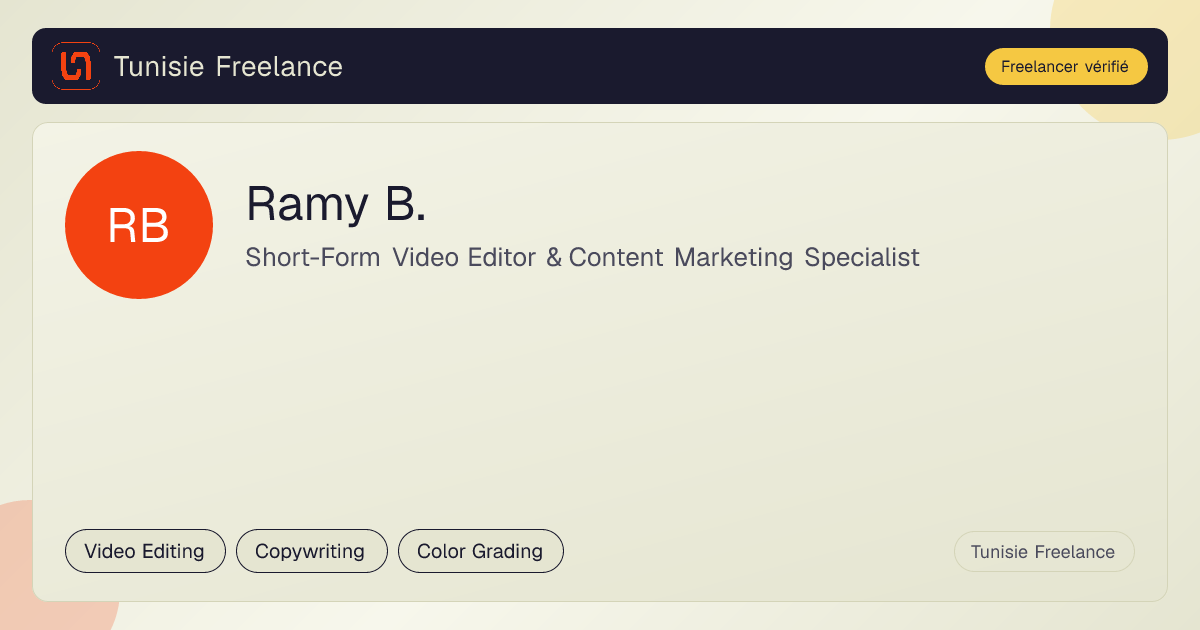Choose the Video Editing skill tag
The width and height of the screenshot is (1200, 630).
145,551
